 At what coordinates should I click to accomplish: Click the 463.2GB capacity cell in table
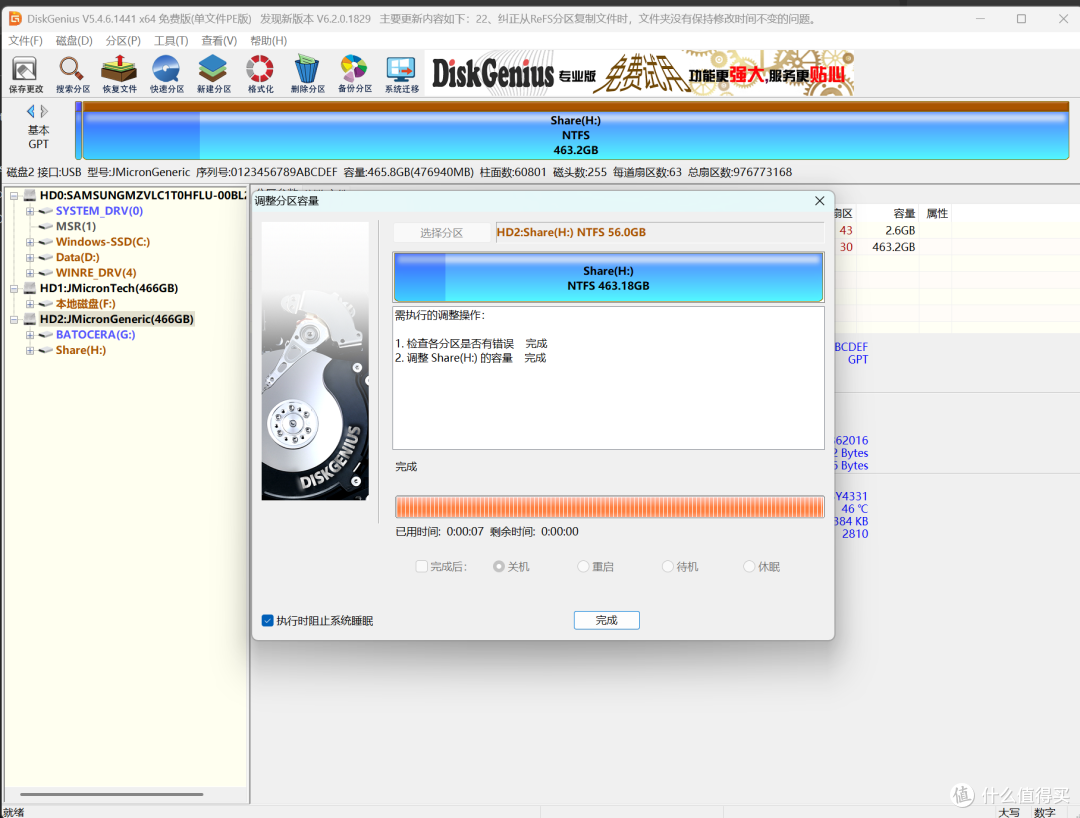tap(893, 247)
